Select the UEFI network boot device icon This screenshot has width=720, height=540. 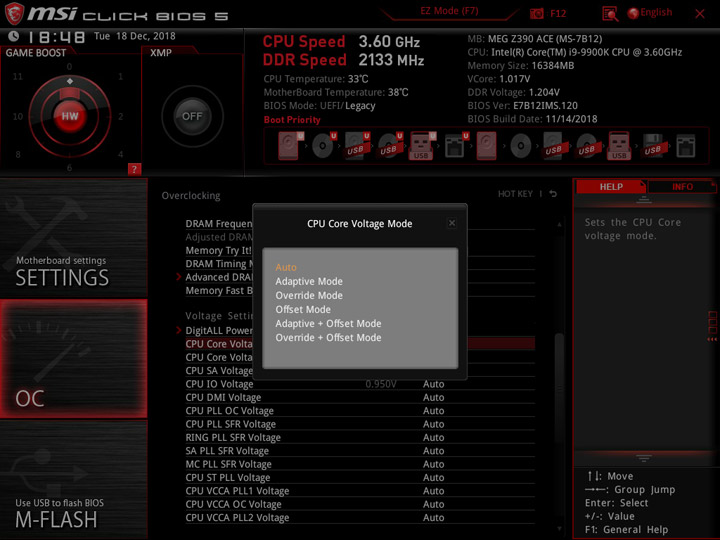[456, 146]
